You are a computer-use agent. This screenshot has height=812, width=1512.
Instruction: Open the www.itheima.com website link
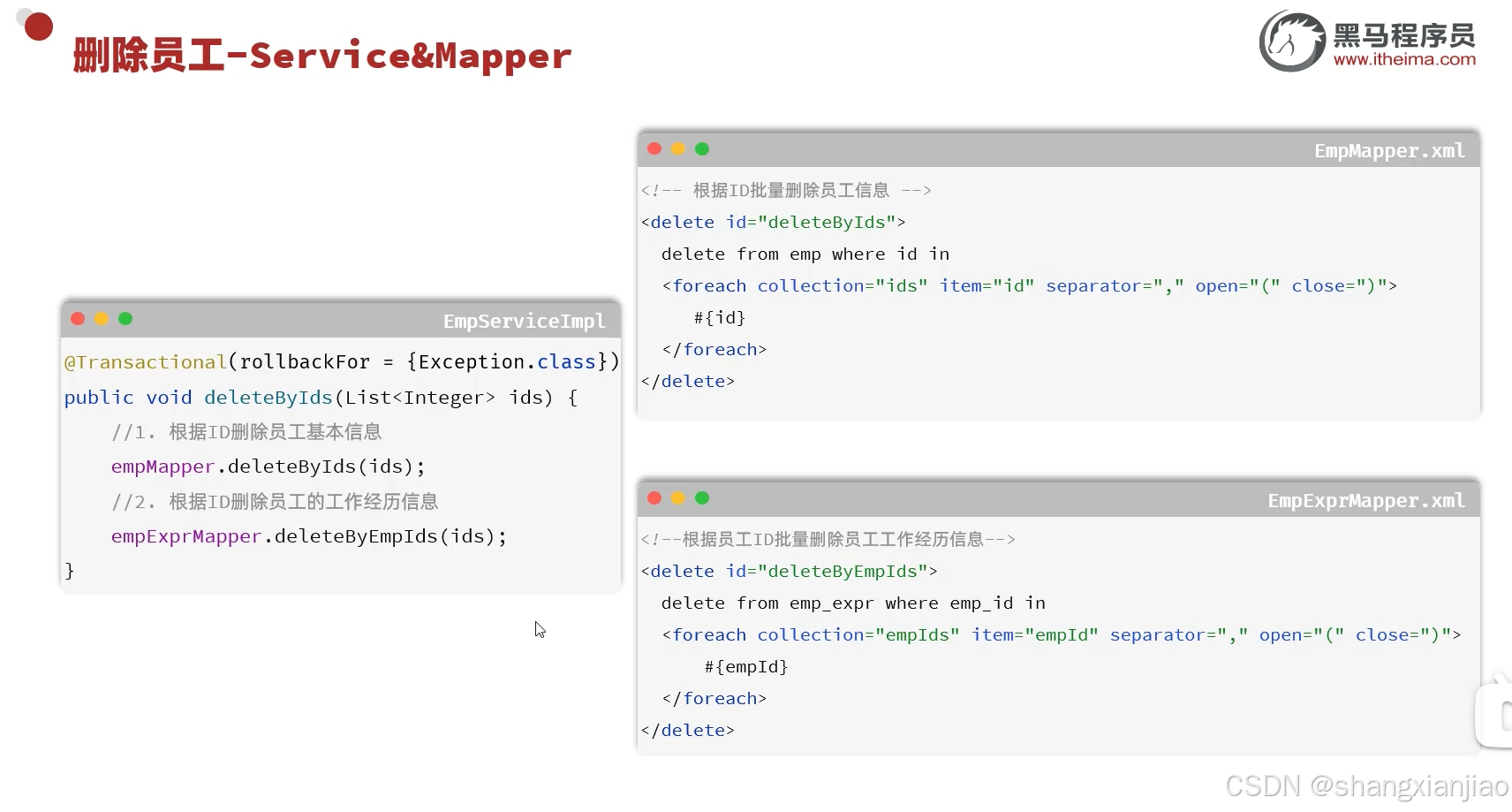pyautogui.click(x=1405, y=59)
